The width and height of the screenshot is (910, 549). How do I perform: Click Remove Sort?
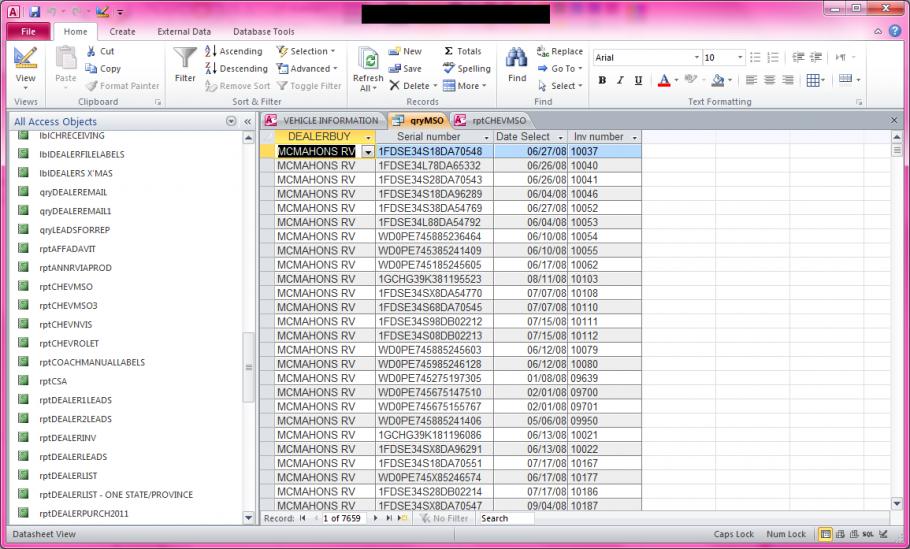coord(237,86)
